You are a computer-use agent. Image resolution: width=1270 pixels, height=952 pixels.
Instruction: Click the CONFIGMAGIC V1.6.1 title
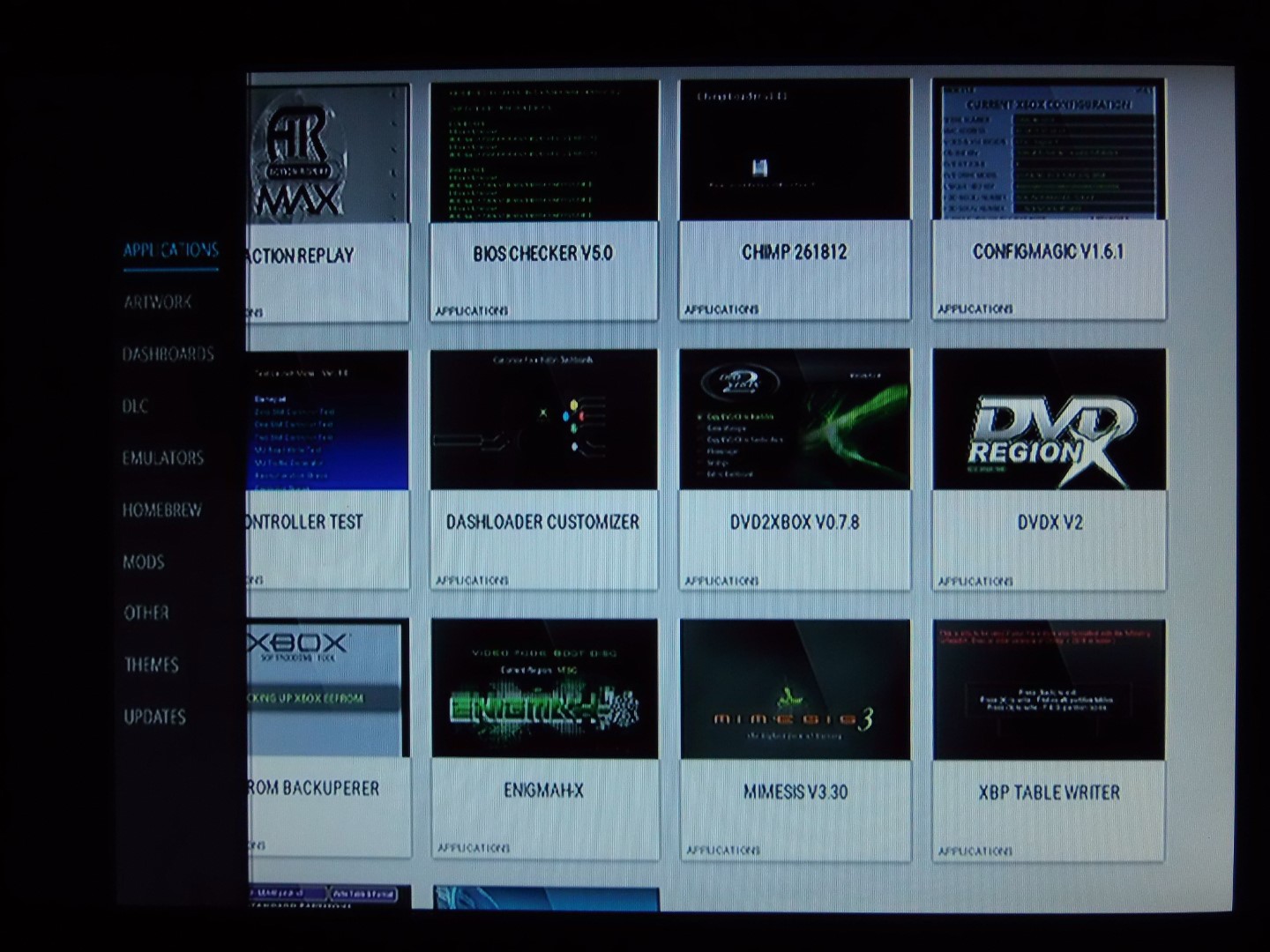(x=1049, y=251)
